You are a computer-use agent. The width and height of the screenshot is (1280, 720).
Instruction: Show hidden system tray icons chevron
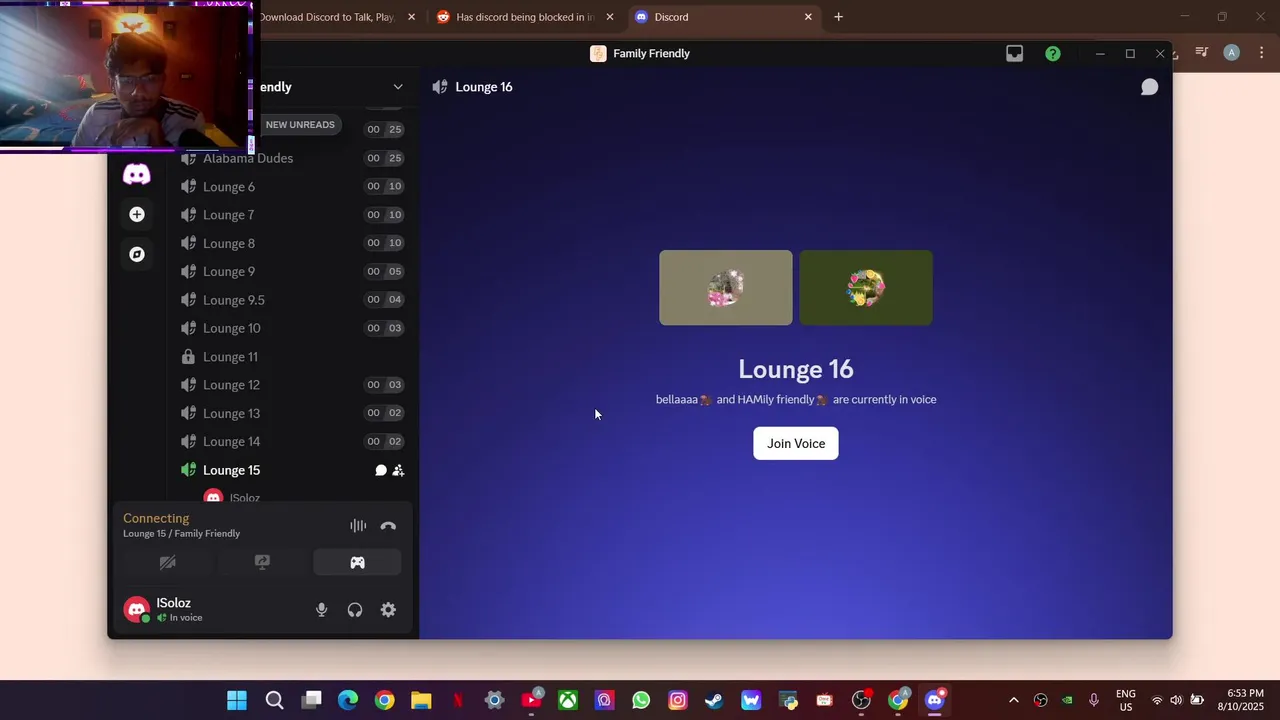tap(1013, 700)
